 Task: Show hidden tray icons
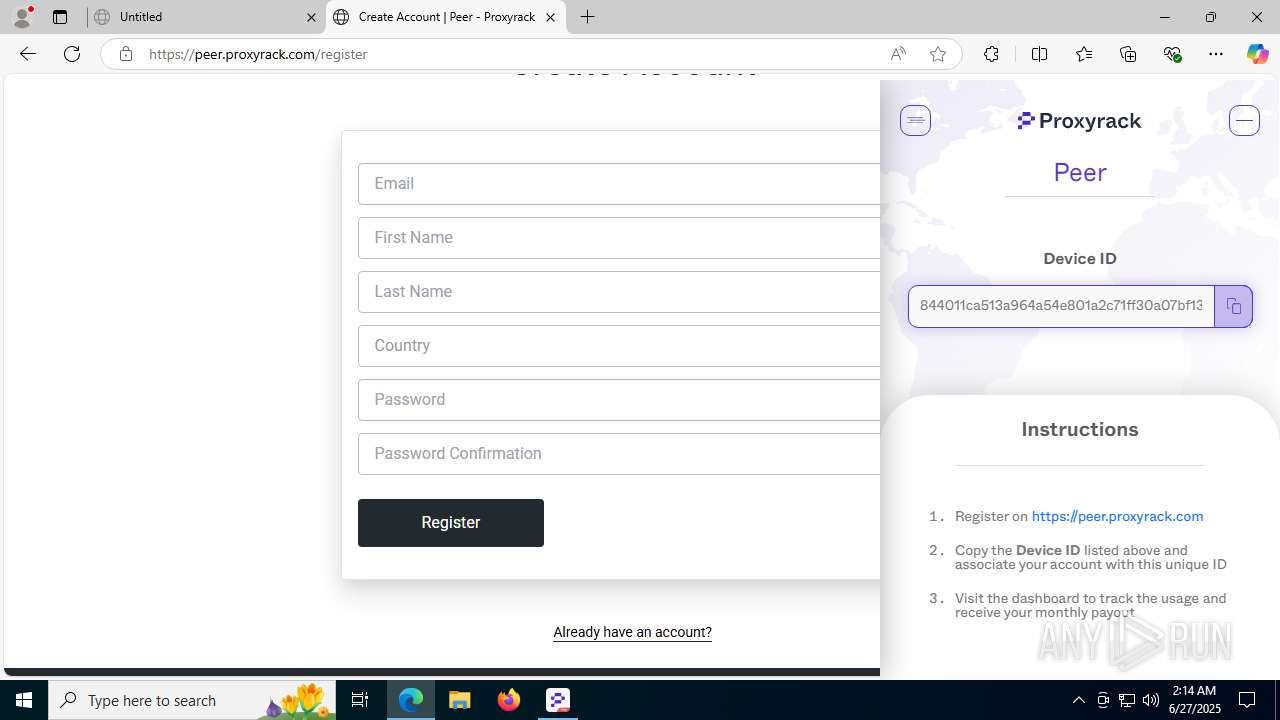pos(1078,700)
